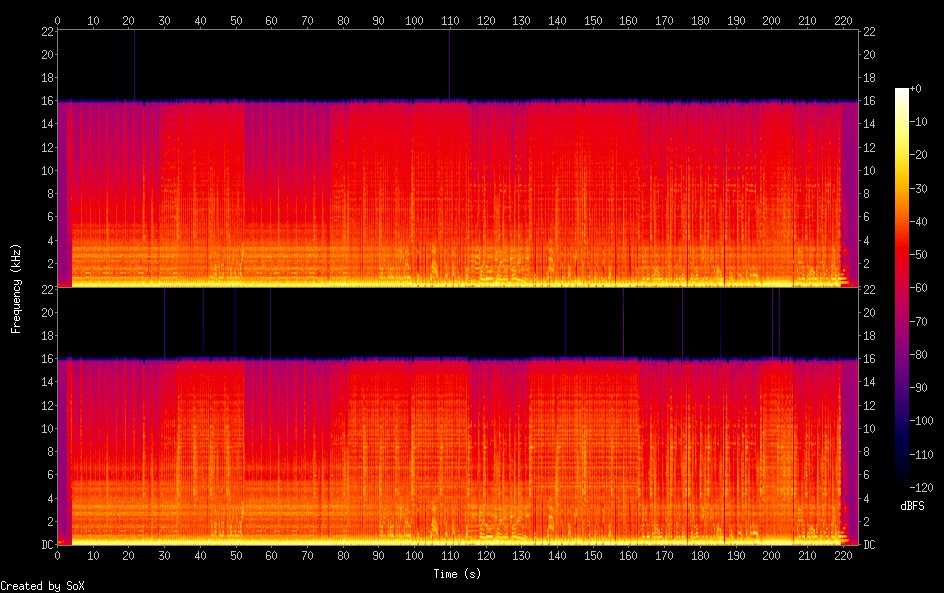Click the 0 tick on the bottom time axis

pyautogui.click(x=57, y=557)
